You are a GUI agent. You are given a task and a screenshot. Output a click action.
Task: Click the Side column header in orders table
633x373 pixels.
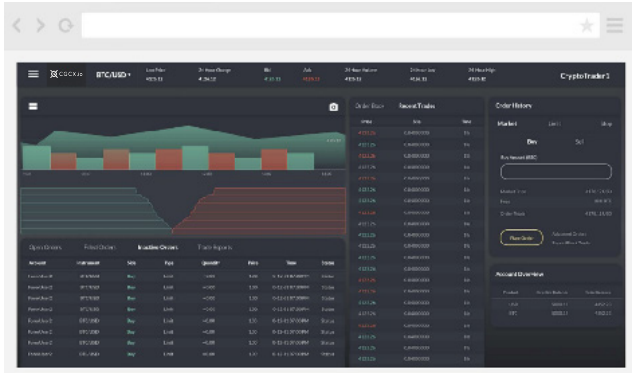(x=131, y=263)
